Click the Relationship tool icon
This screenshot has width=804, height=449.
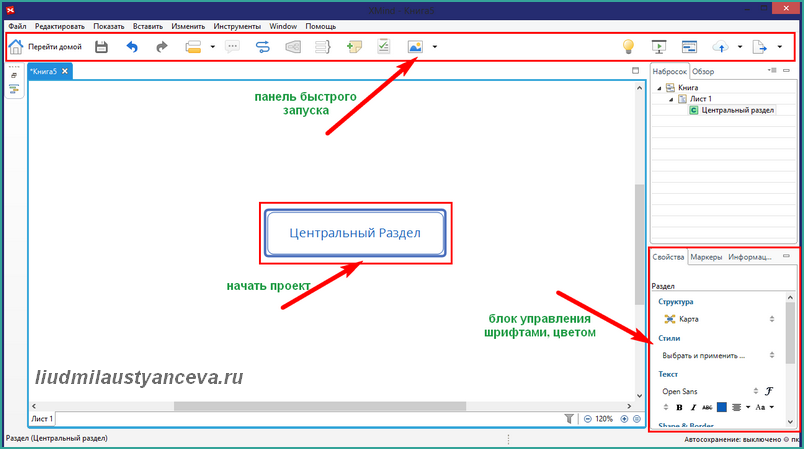tap(263, 47)
